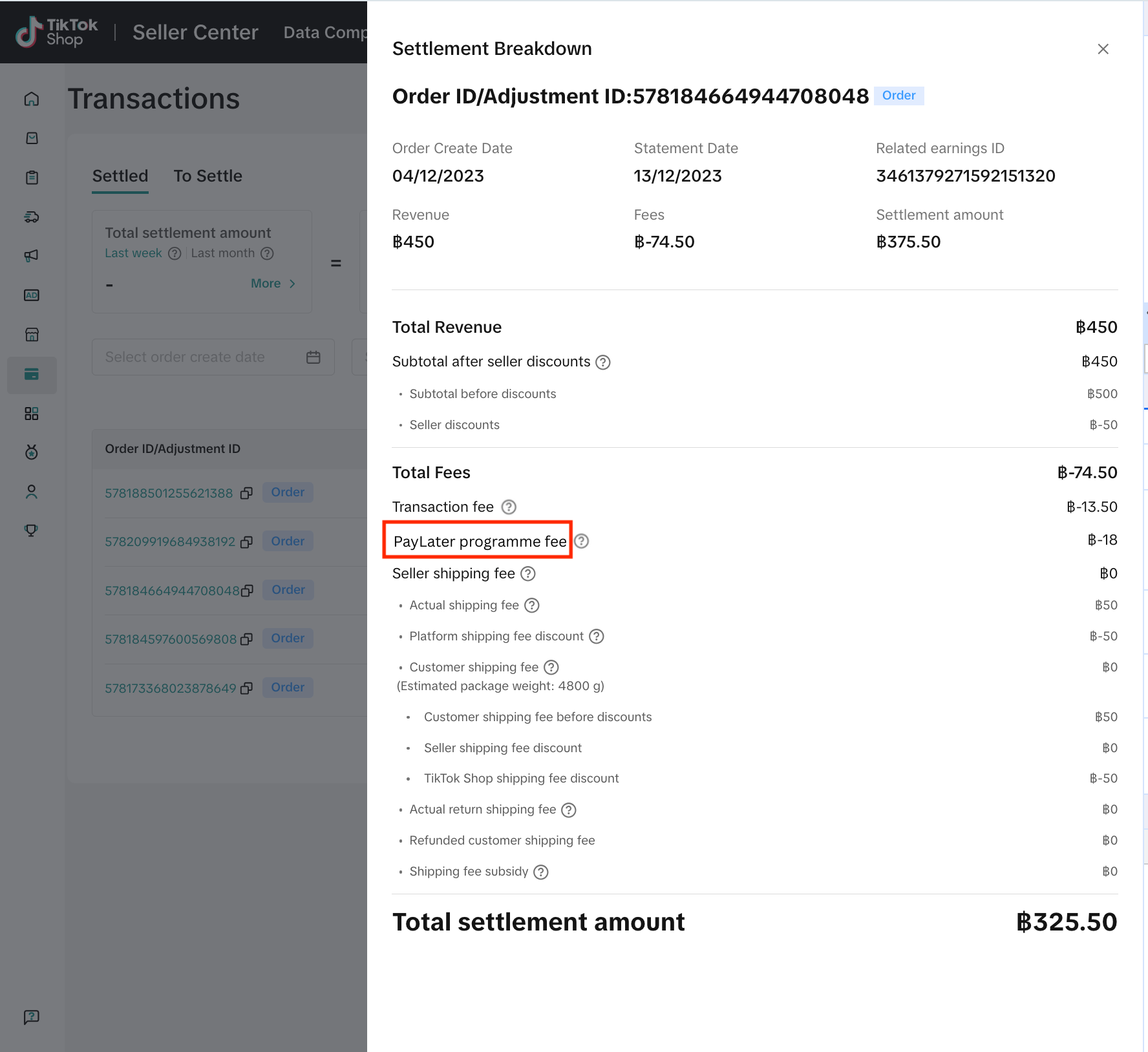Click the megaphone promotions icon in sidebar

point(32,256)
